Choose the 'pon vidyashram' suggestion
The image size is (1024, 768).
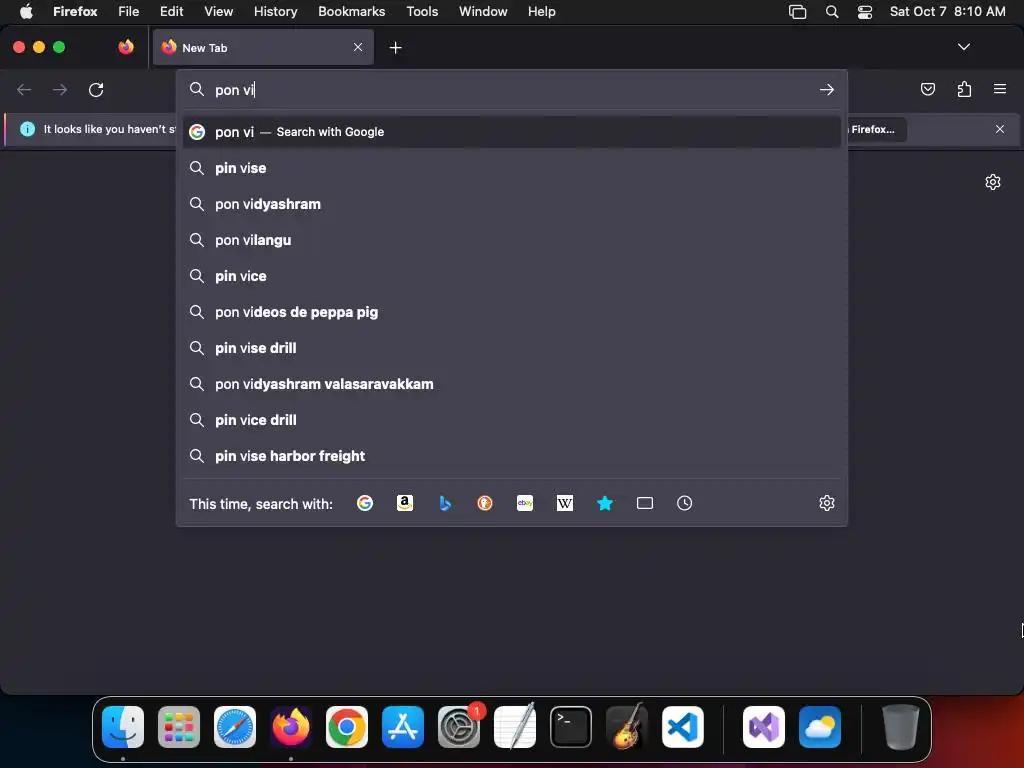[x=511, y=204]
